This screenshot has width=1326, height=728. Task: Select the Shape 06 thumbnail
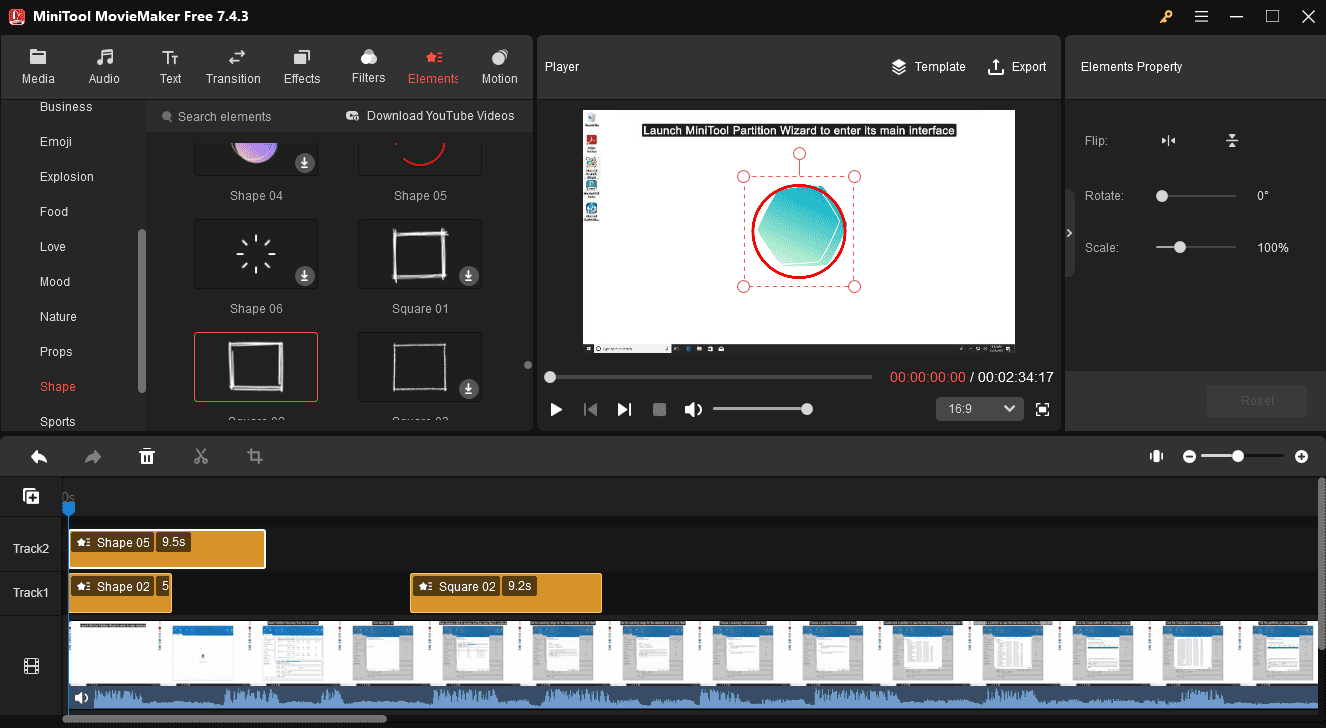click(256, 254)
